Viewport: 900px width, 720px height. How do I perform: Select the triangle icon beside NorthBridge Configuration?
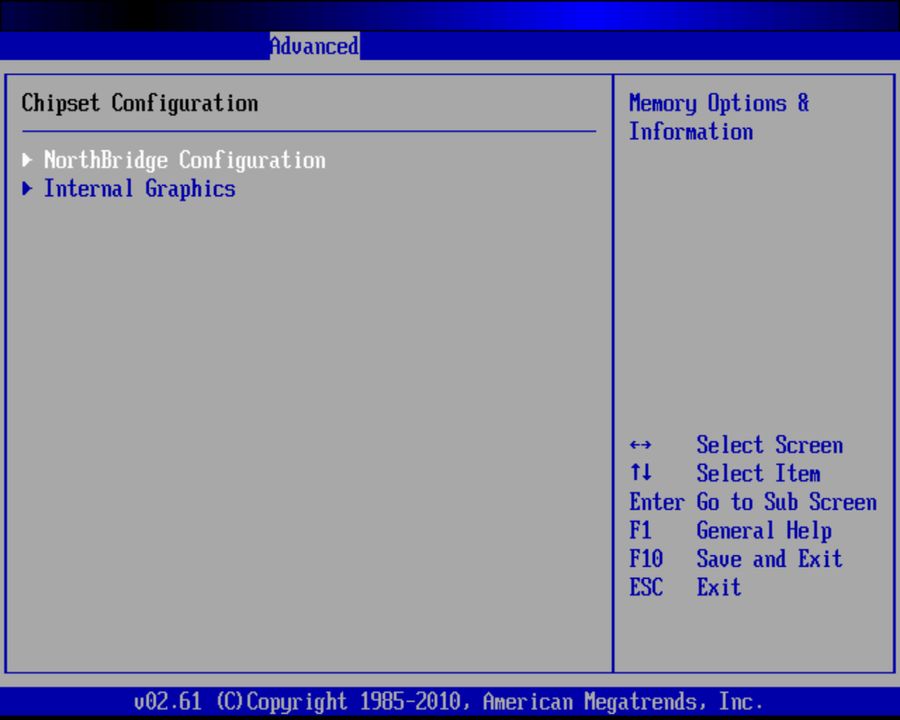(26, 160)
